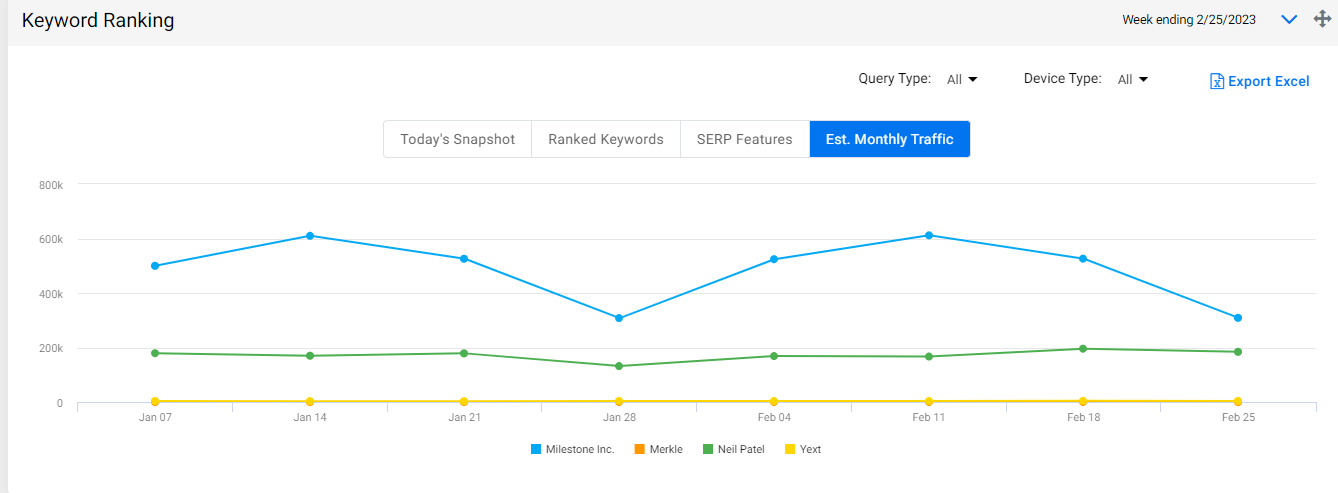
Task: Click the Keyword Ranking panel title
Action: pyautogui.click(x=98, y=20)
